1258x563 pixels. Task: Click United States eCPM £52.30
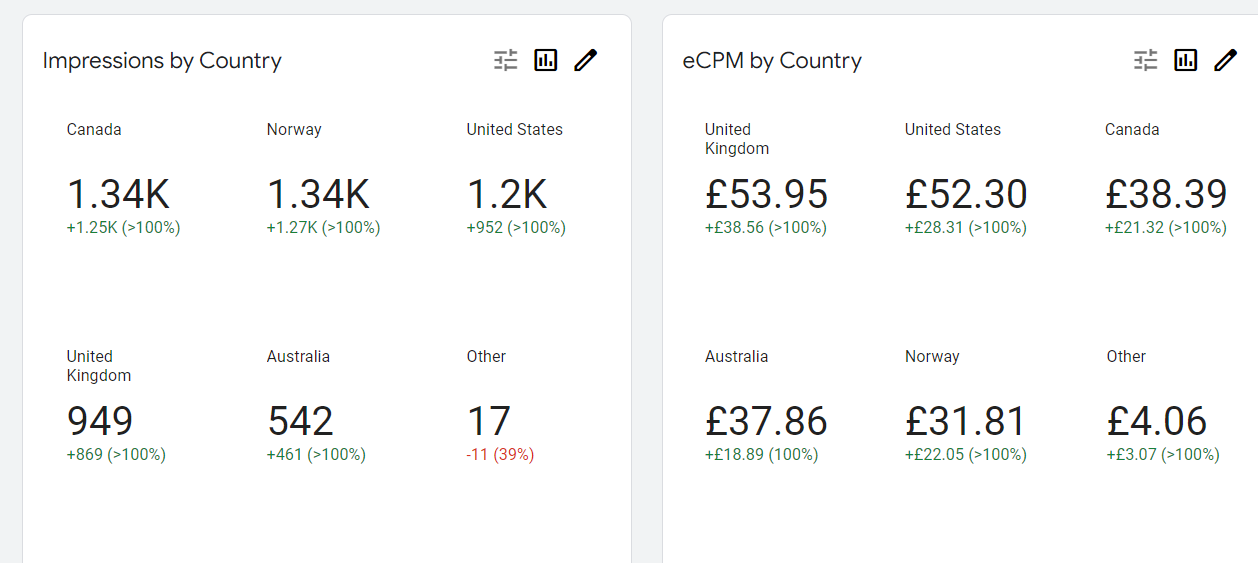coord(966,194)
